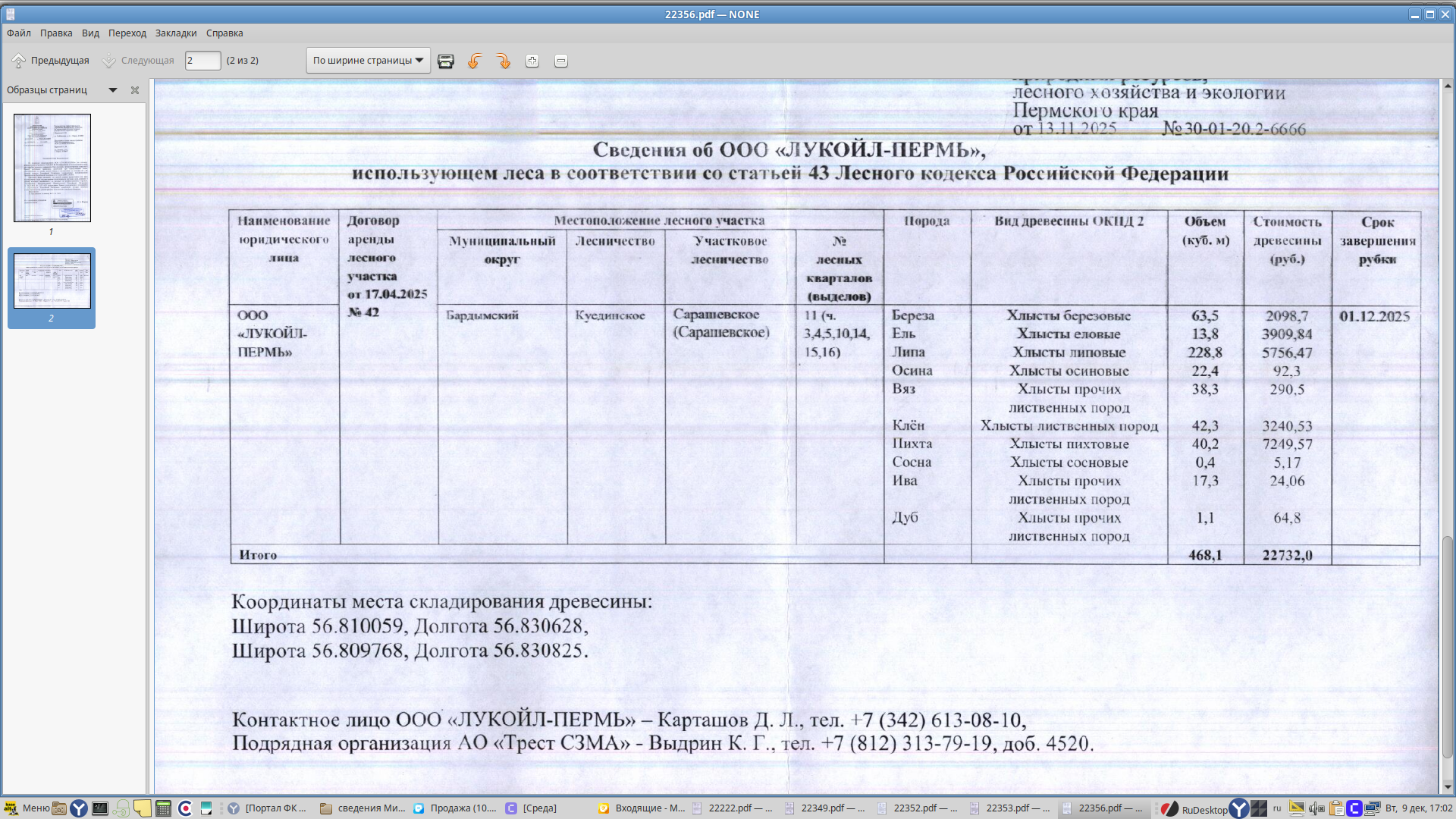Click the red-blue circular C launcher icon
This screenshot has width=1456, height=819.
(x=185, y=808)
